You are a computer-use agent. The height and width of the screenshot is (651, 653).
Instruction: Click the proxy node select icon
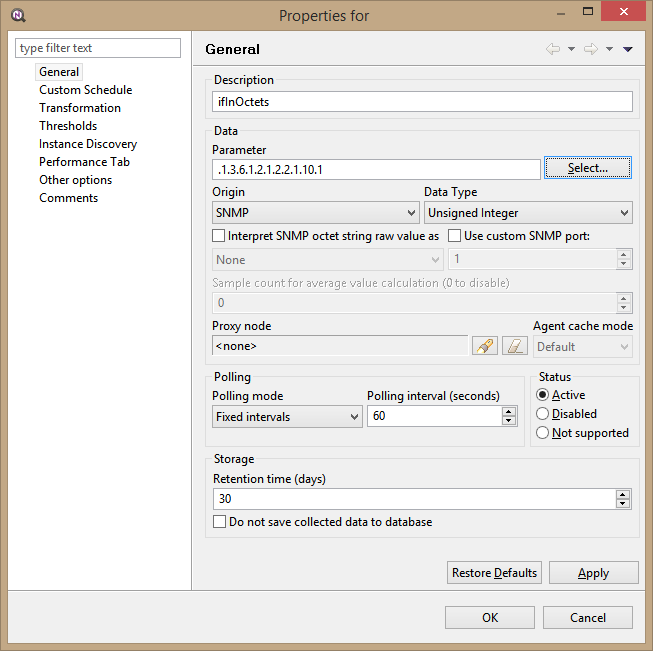[484, 346]
